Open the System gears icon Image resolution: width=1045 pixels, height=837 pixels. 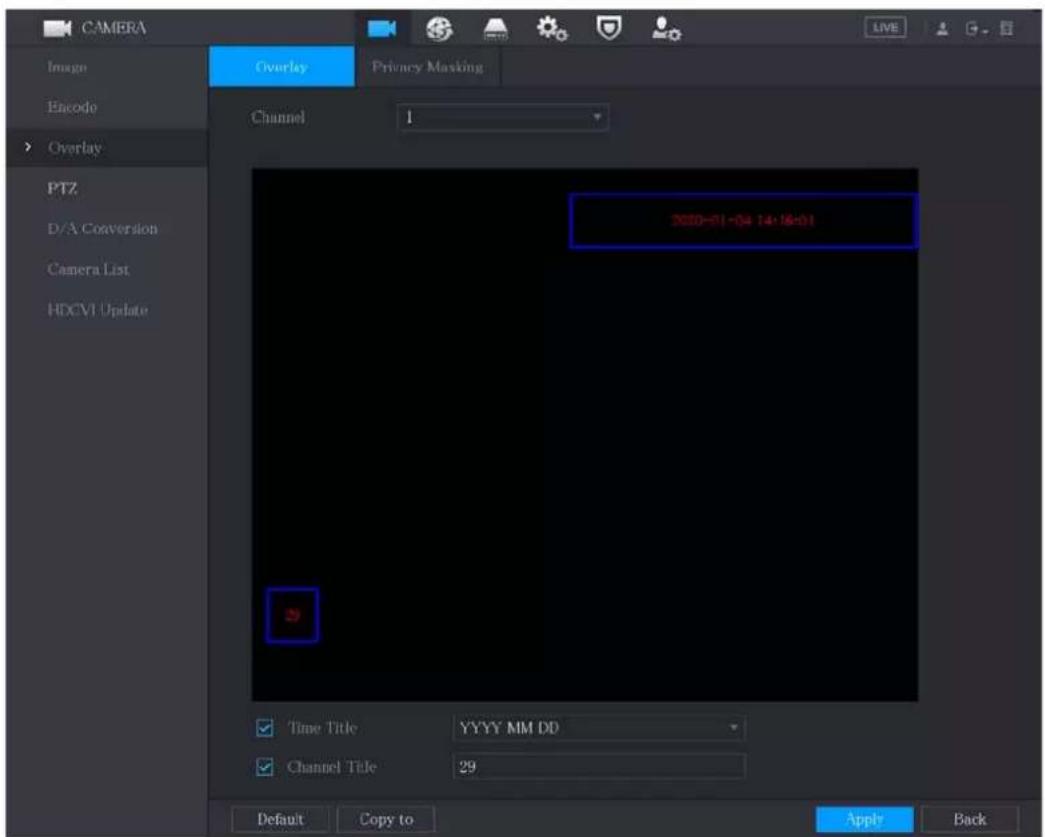coord(552,29)
